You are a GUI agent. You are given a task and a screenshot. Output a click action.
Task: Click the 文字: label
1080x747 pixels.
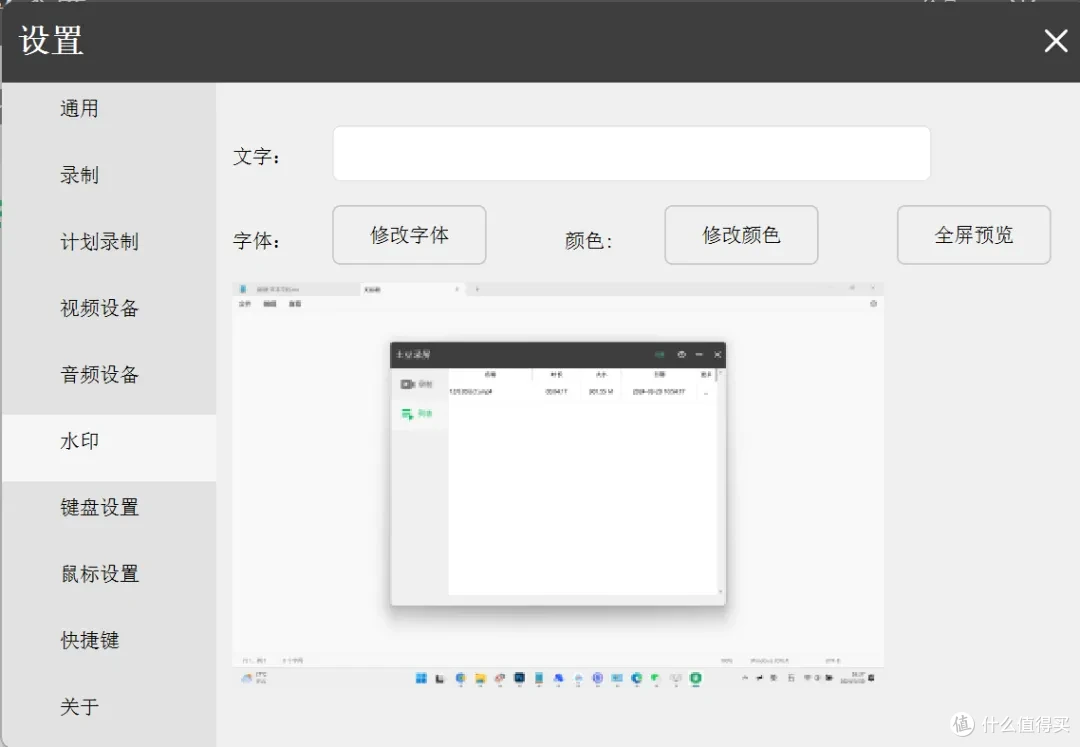256,157
